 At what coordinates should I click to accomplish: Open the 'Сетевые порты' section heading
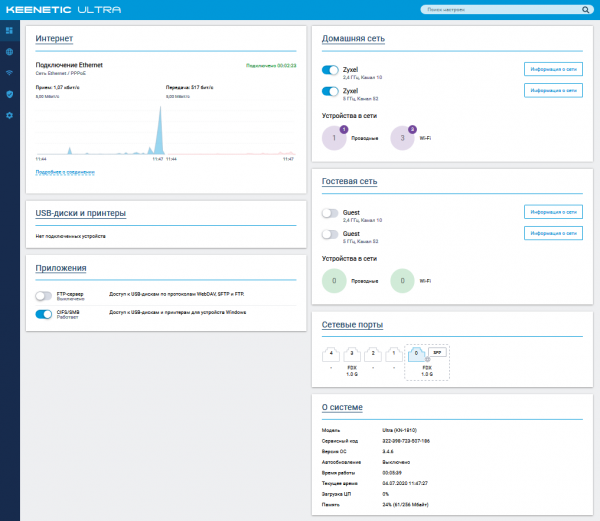pos(352,326)
